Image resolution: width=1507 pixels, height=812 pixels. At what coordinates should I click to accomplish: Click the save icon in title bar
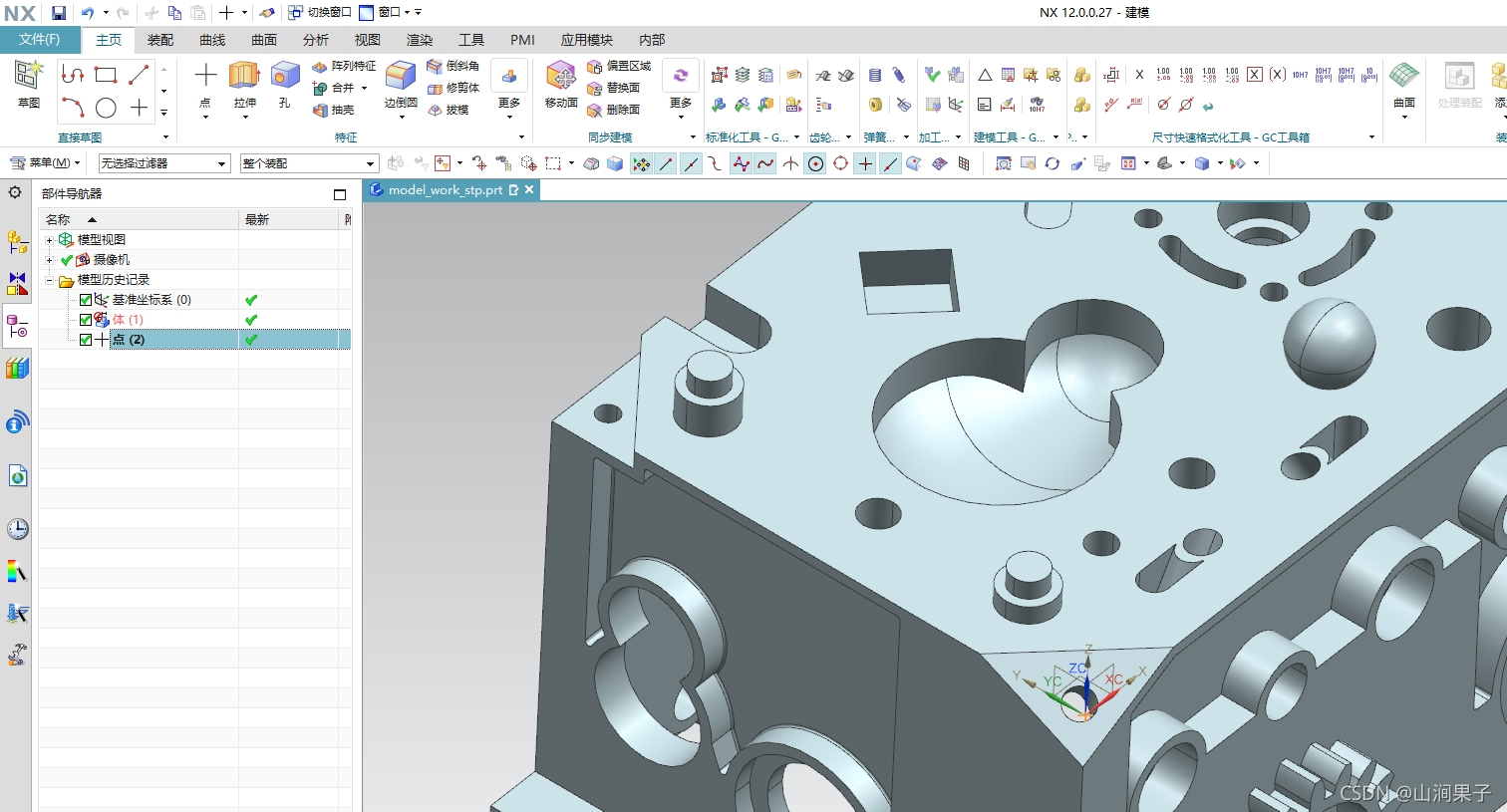[59, 13]
